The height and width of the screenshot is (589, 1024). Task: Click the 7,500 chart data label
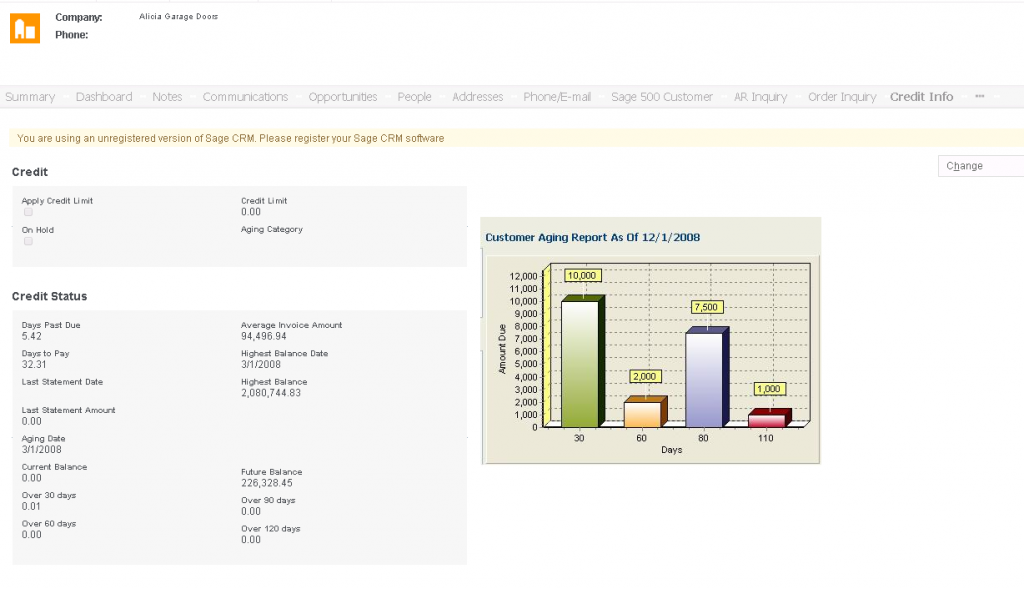coord(706,307)
